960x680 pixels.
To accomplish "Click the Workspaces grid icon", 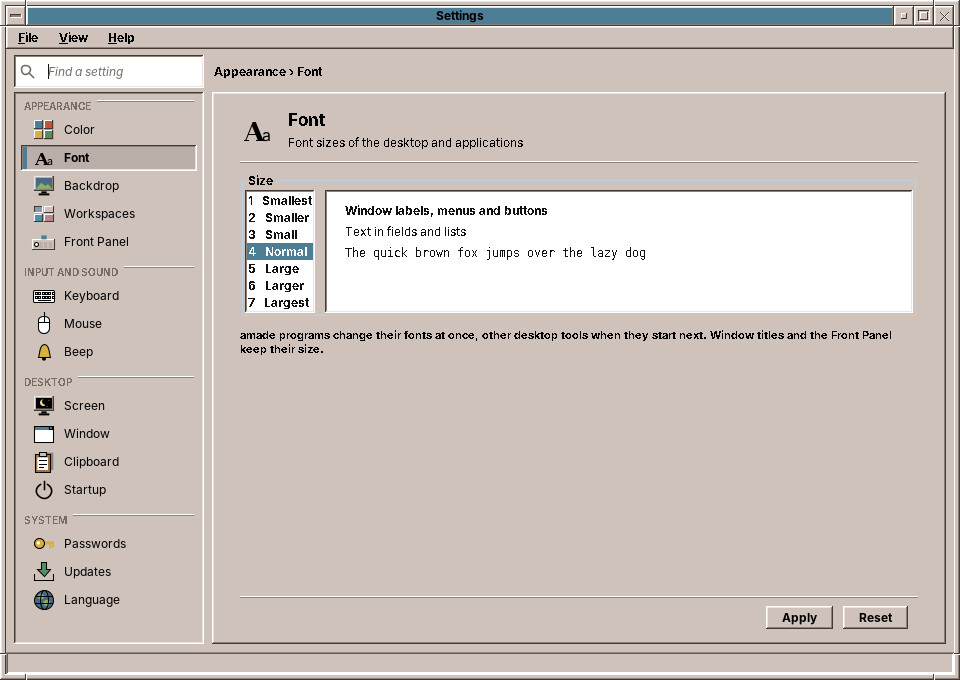I will pyautogui.click(x=43, y=214).
